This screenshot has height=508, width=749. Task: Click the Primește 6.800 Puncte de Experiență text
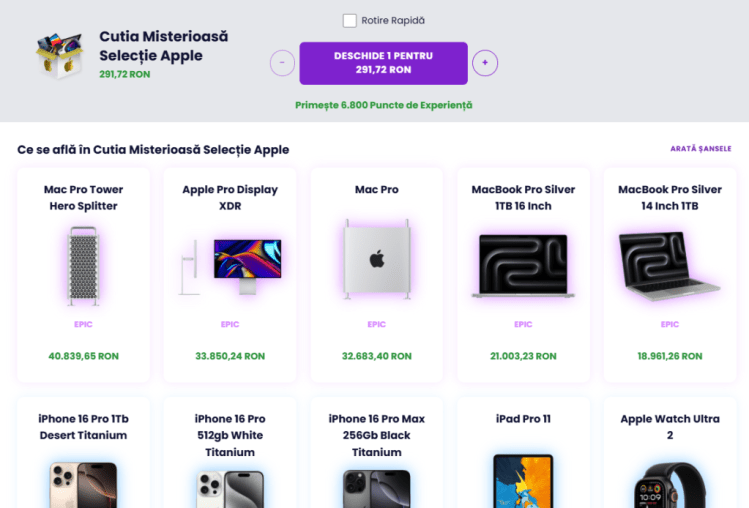click(384, 105)
